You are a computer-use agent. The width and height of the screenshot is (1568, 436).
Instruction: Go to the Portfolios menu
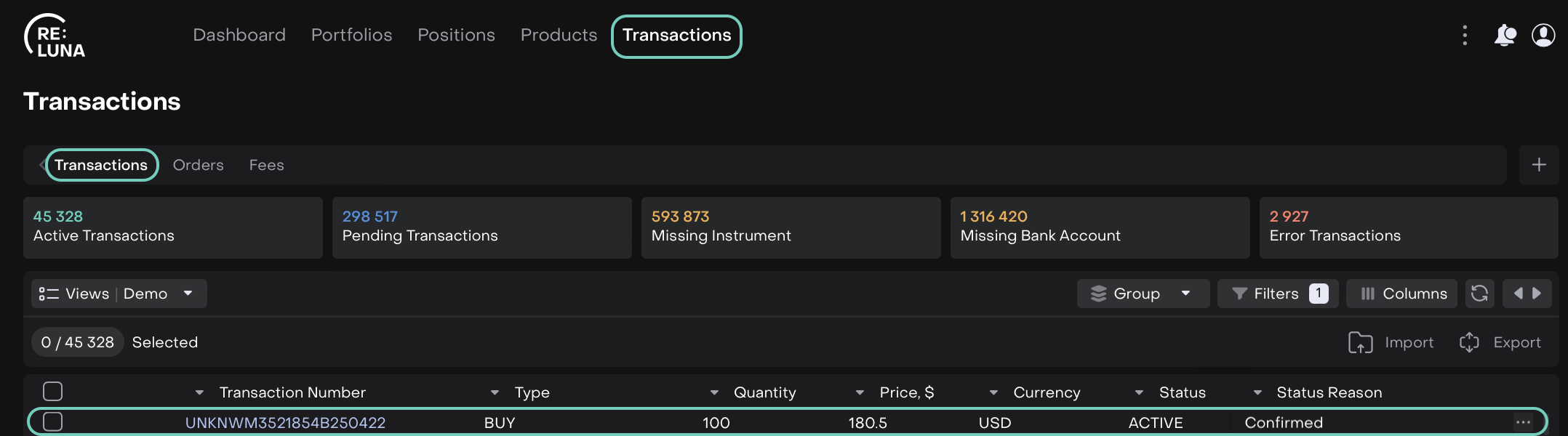click(351, 35)
